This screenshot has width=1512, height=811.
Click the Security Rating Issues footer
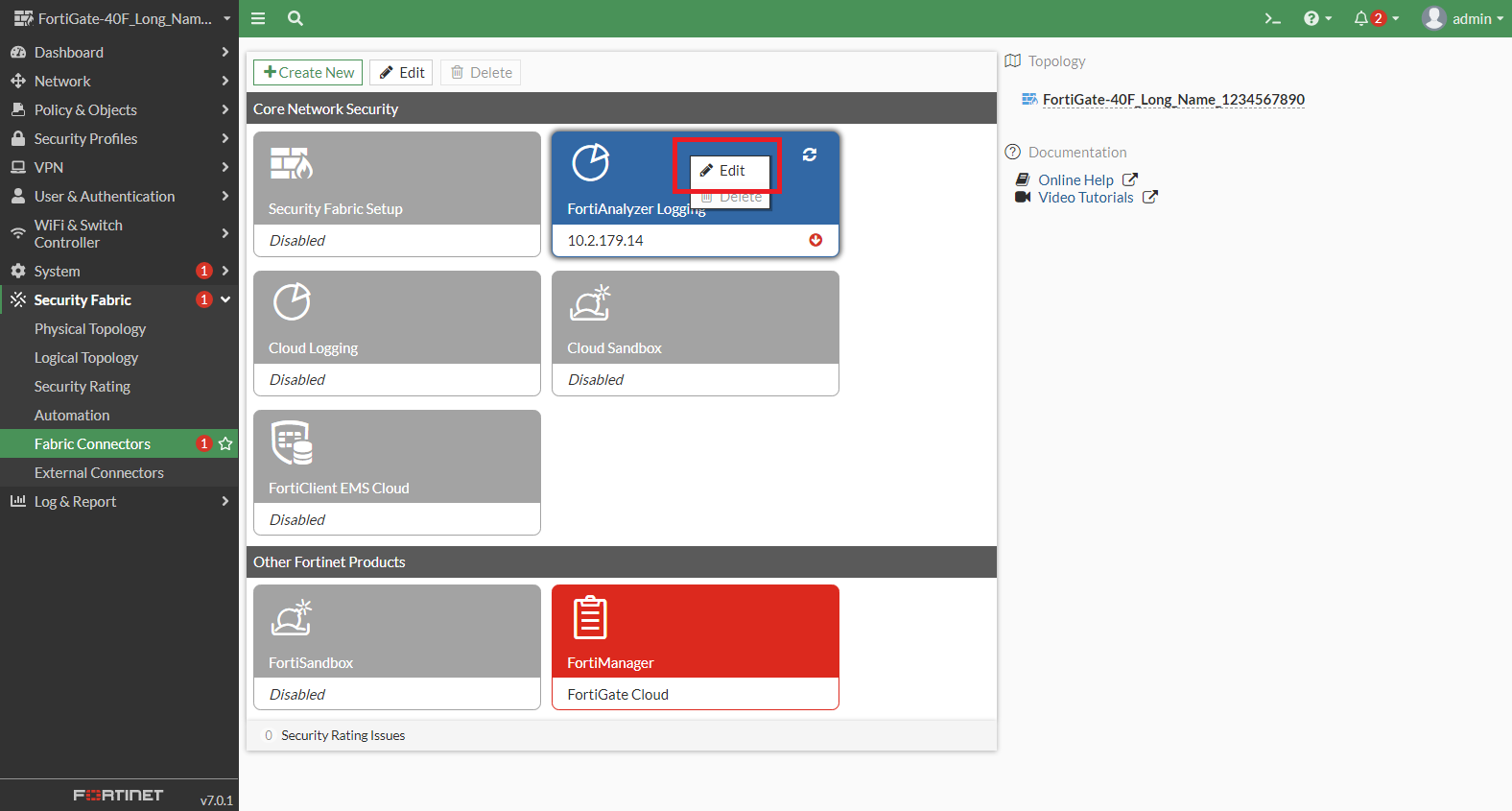pos(622,735)
